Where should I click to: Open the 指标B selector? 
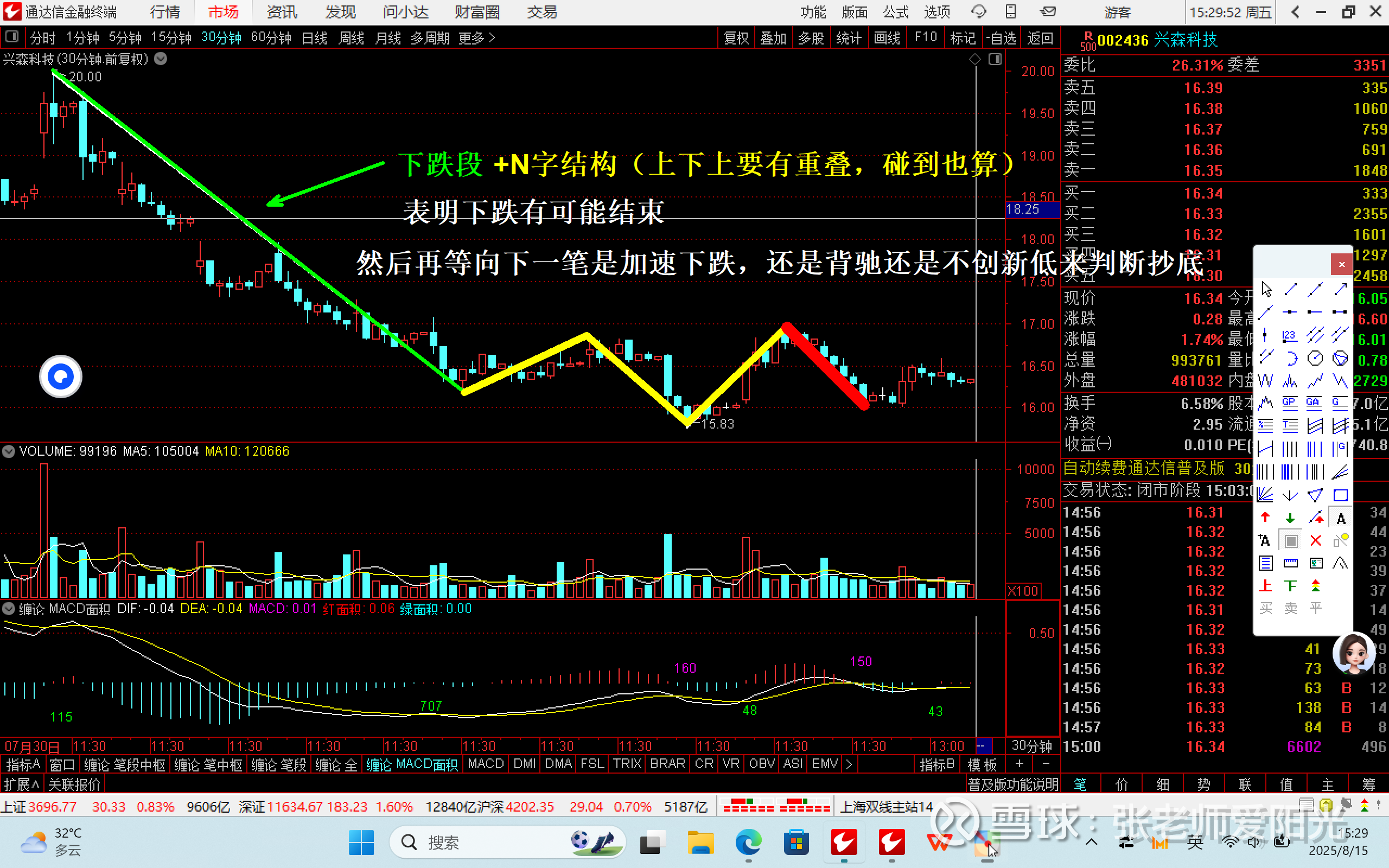(x=937, y=765)
